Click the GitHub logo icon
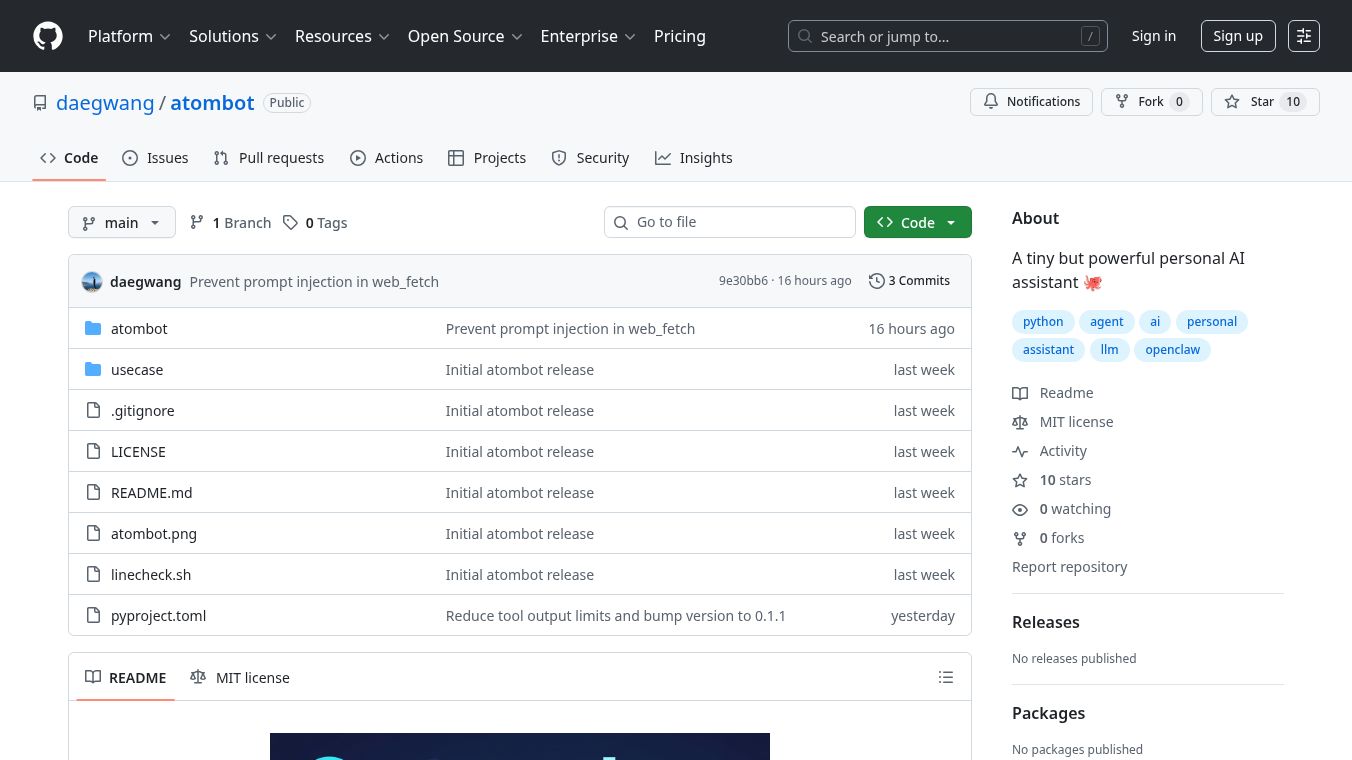Image resolution: width=1352 pixels, height=760 pixels. (x=48, y=36)
